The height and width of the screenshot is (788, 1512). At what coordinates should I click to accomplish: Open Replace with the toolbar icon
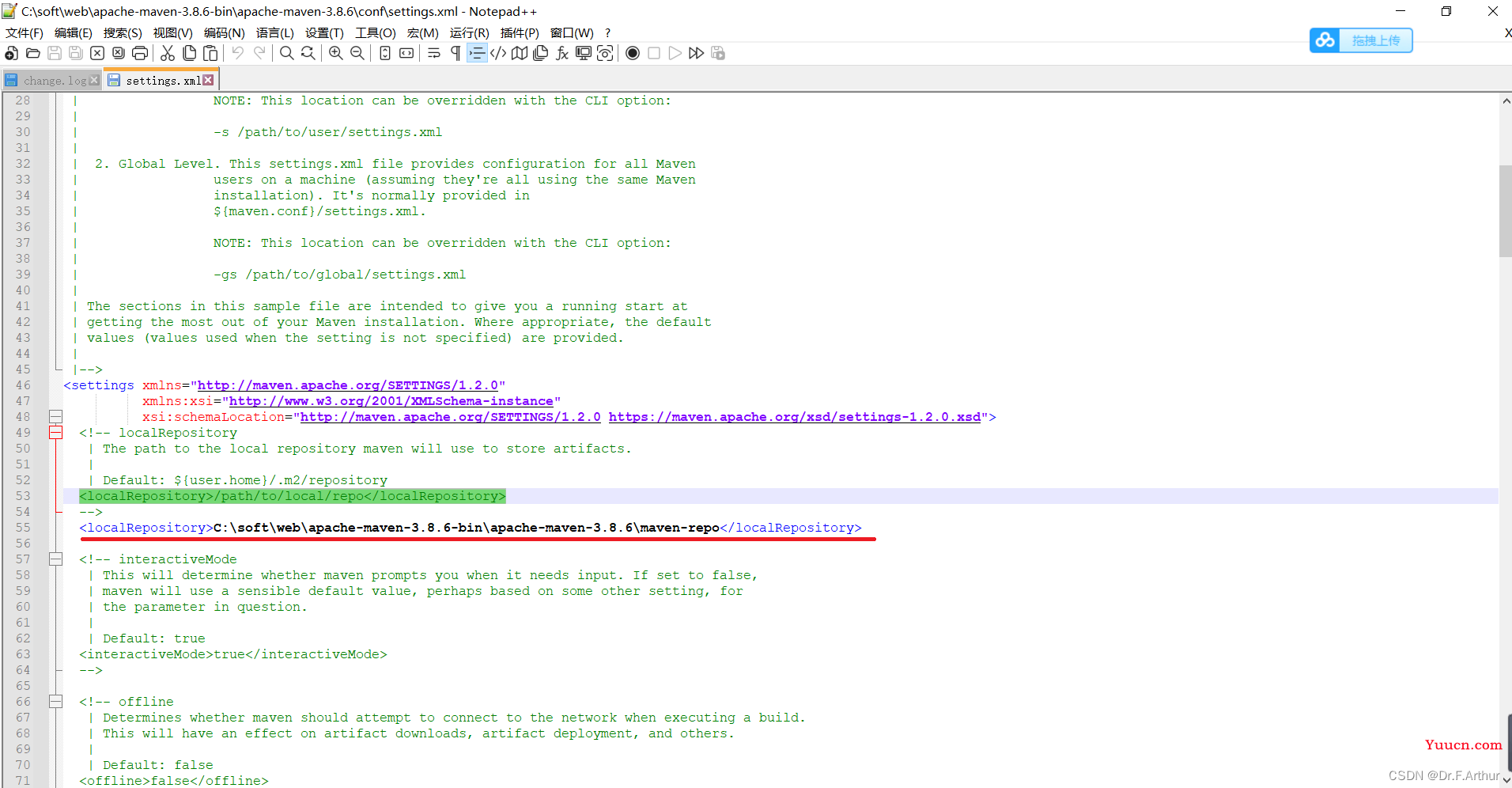308,53
